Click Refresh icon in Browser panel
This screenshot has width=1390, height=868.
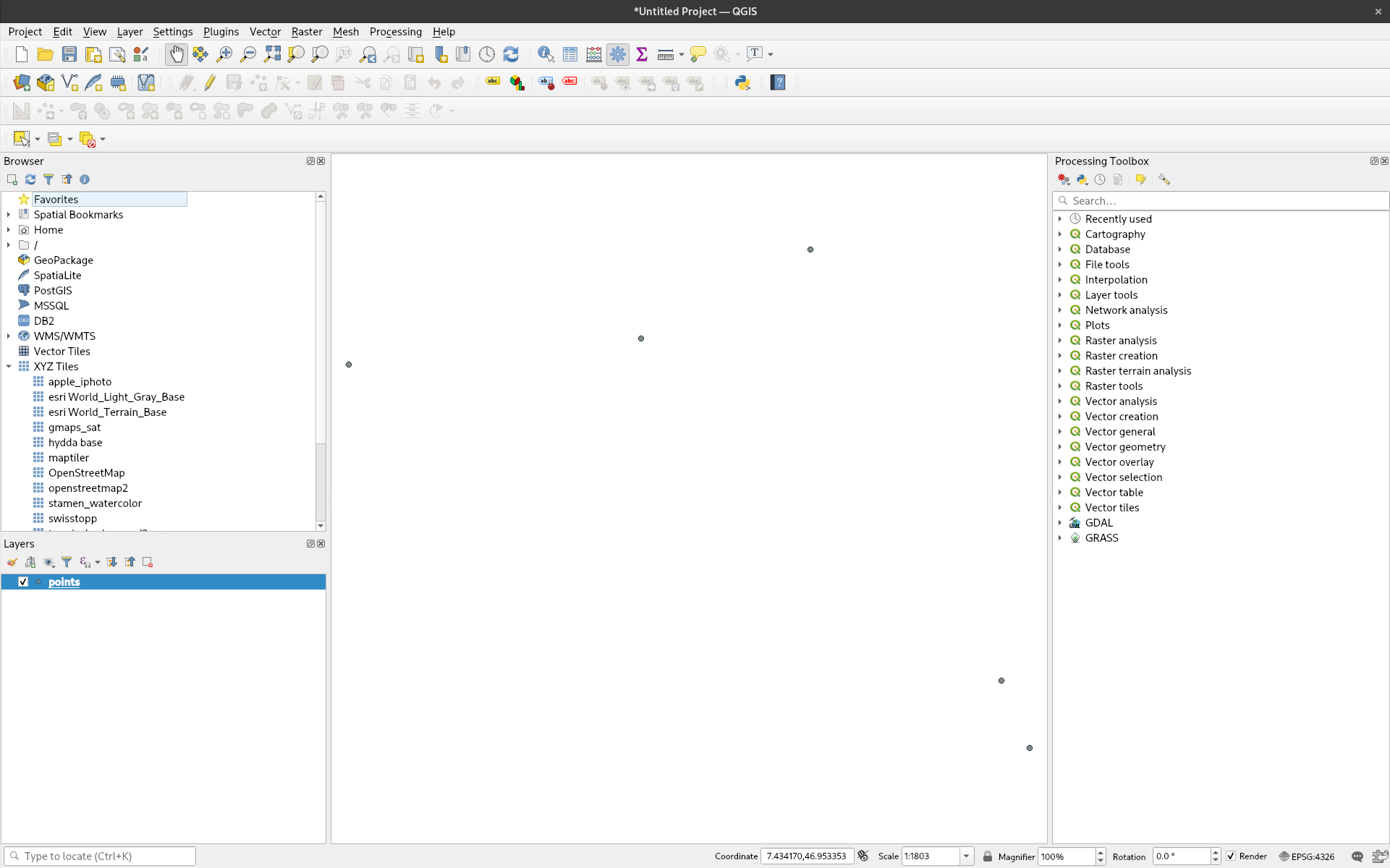tap(30, 179)
